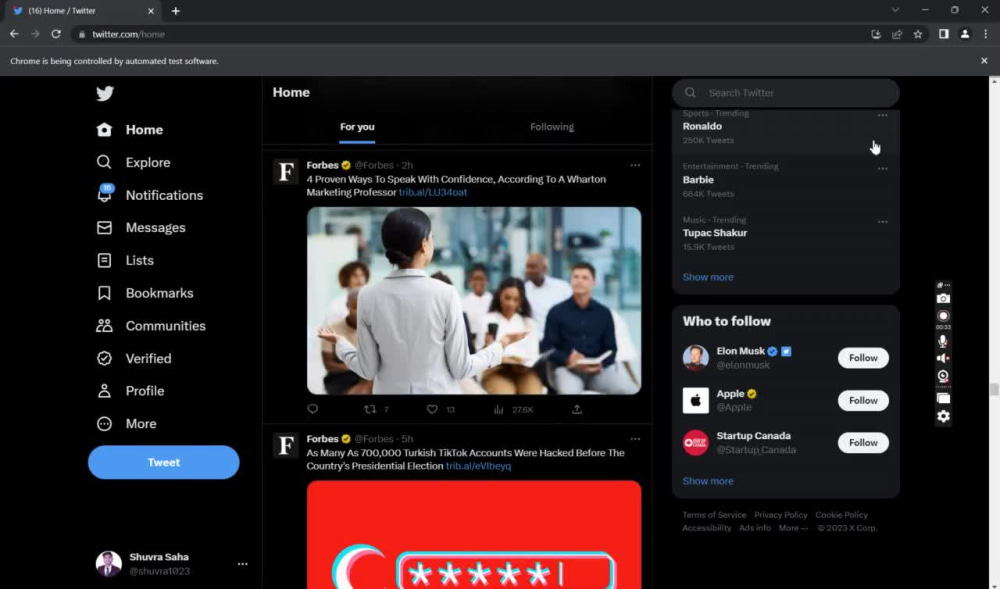Open Communities page
The image size is (1000, 589).
[151, 326]
